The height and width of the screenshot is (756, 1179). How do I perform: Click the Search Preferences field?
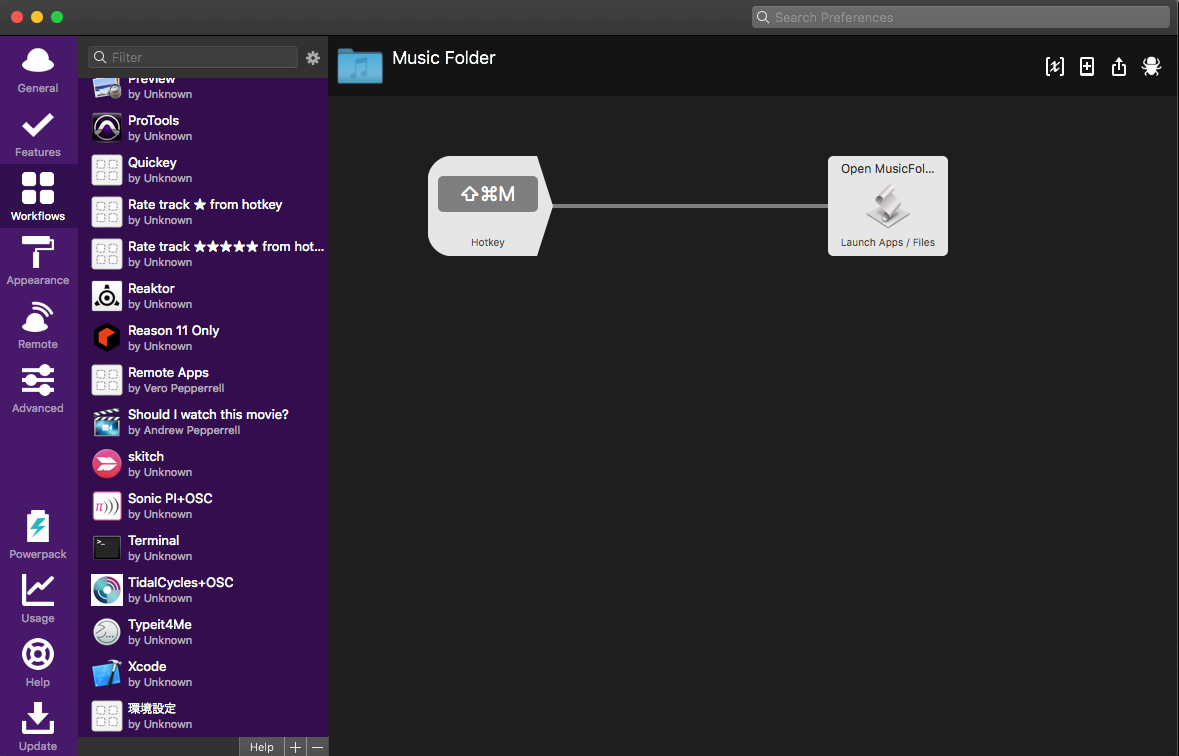[x=960, y=17]
